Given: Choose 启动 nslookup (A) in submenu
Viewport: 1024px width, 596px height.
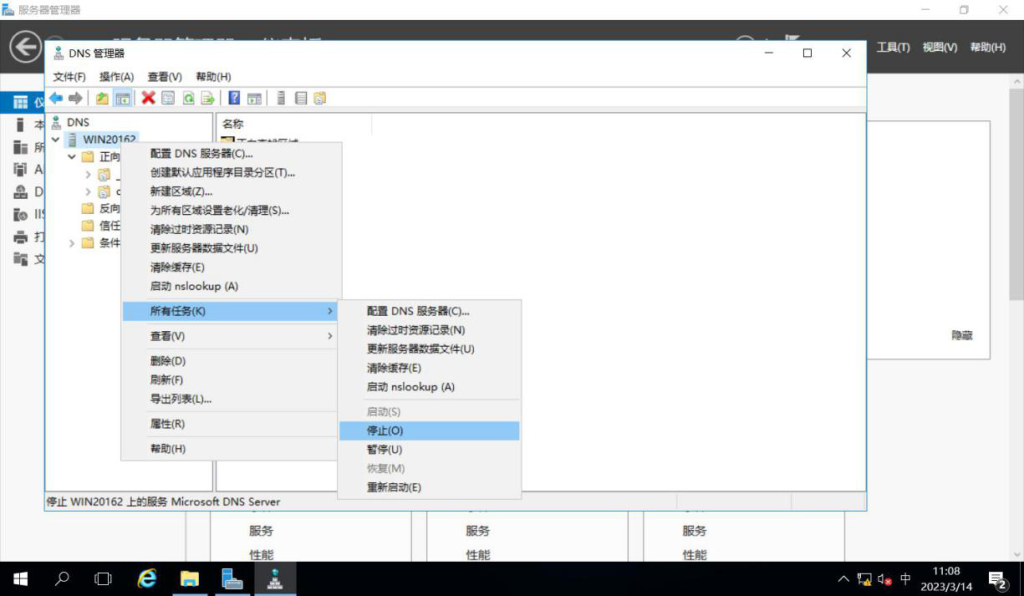Looking at the screenshot, I should (x=429, y=386).
